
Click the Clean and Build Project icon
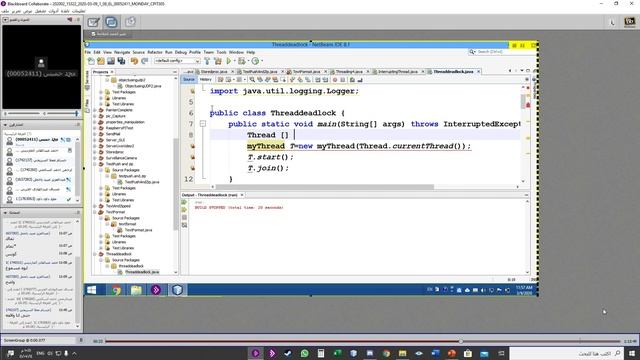(x=218, y=61)
